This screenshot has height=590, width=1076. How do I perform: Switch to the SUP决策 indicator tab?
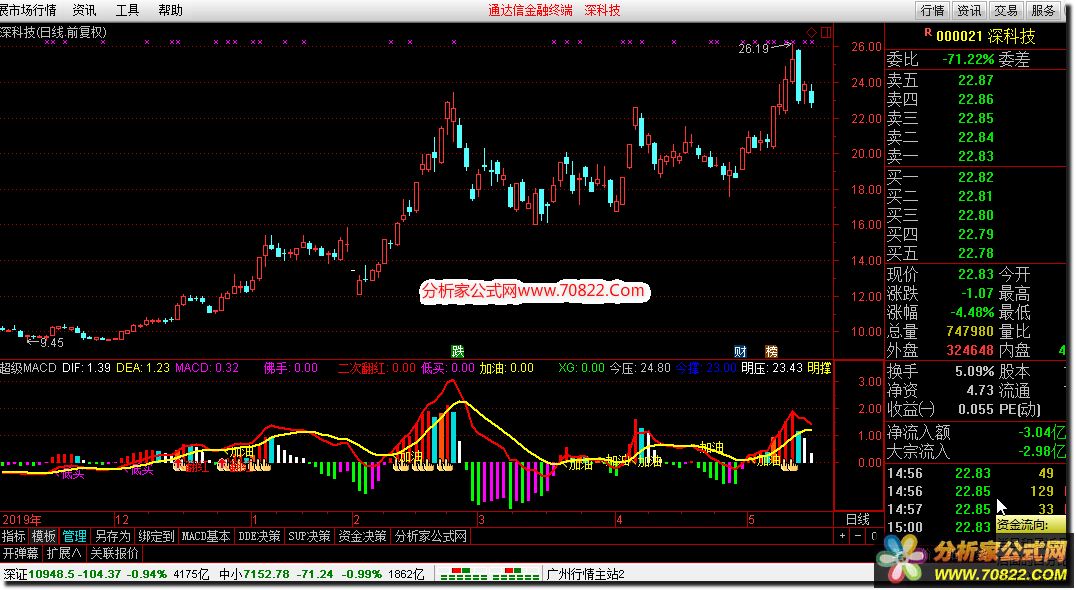(309, 536)
